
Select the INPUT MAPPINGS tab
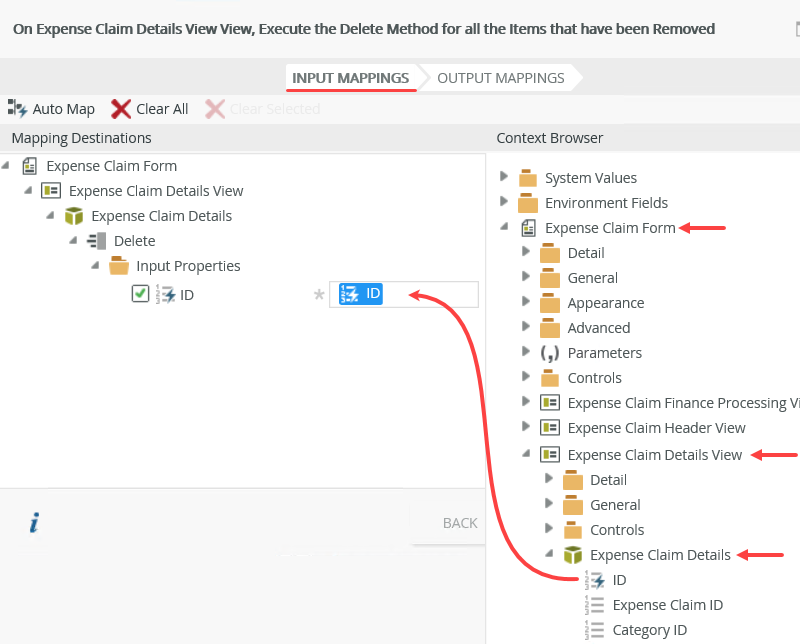(x=351, y=77)
